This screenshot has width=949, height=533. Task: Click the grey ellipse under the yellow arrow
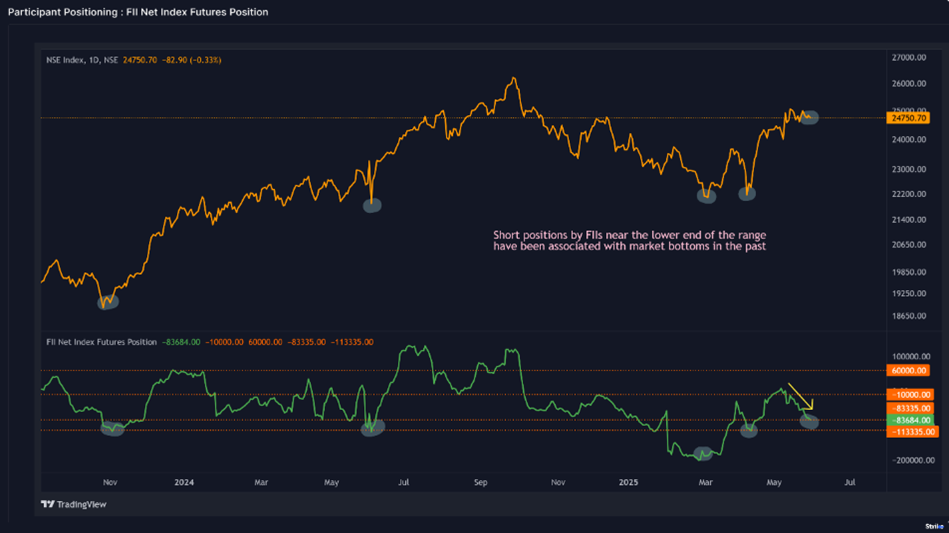809,422
